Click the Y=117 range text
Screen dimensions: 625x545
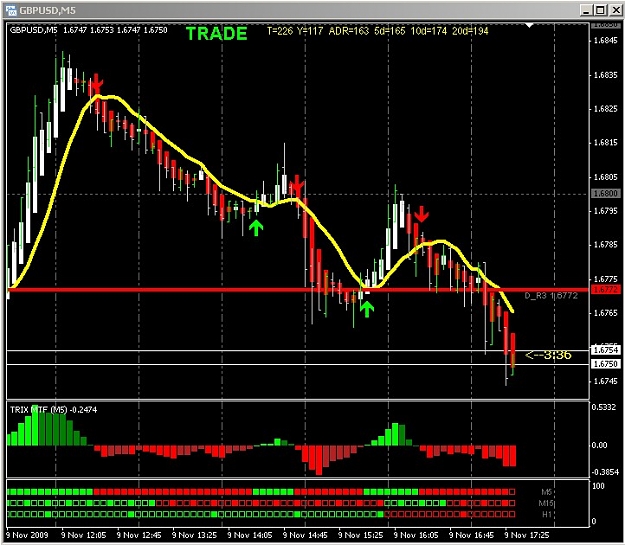tap(310, 31)
